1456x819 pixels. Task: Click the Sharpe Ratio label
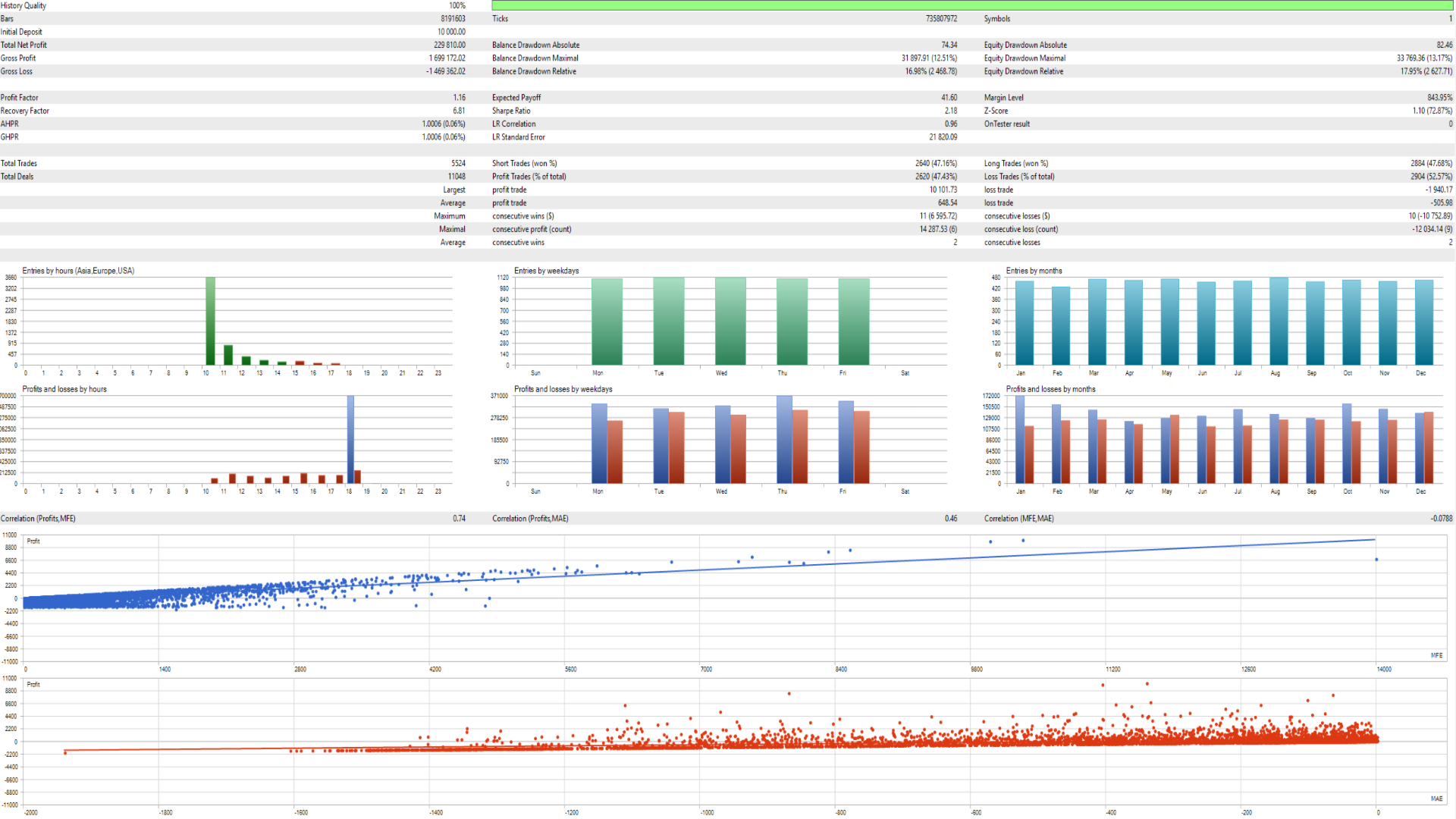[x=511, y=111]
